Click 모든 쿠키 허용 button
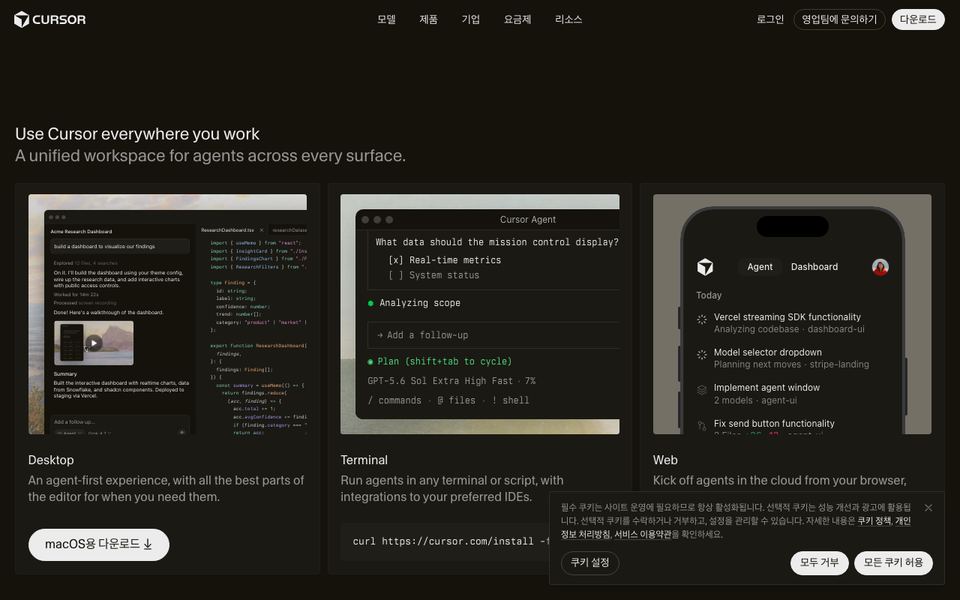The image size is (960, 600). click(893, 563)
